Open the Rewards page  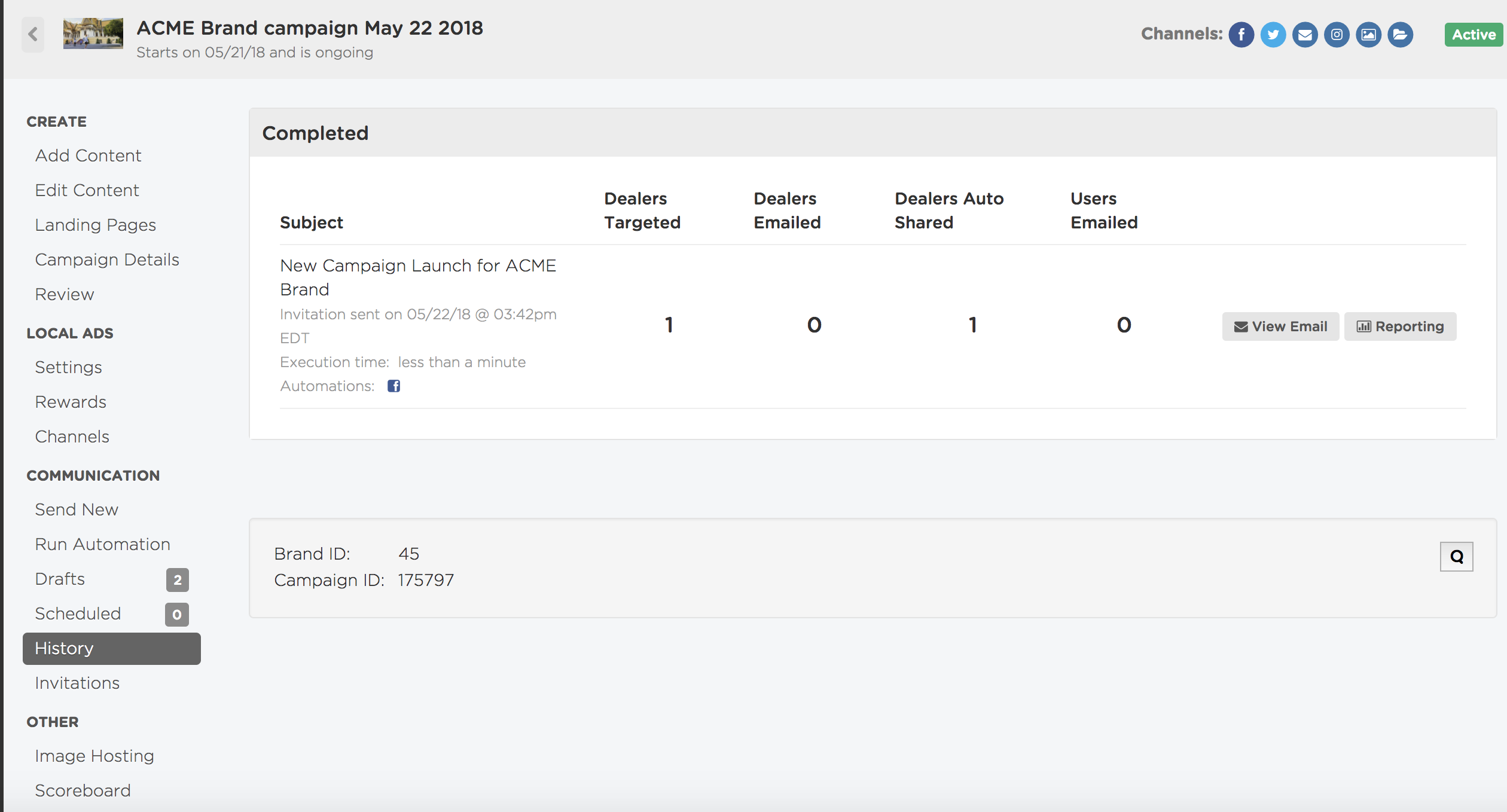click(x=71, y=402)
